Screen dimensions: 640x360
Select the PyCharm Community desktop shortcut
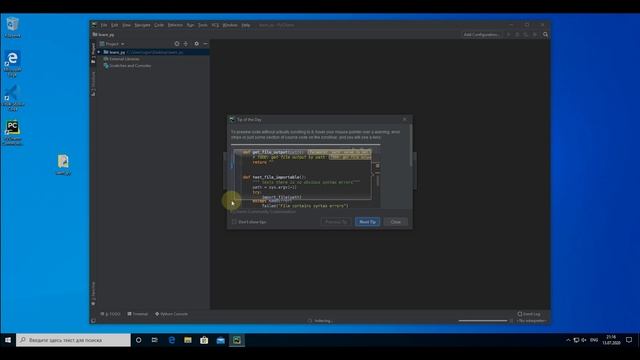pyautogui.click(x=13, y=133)
